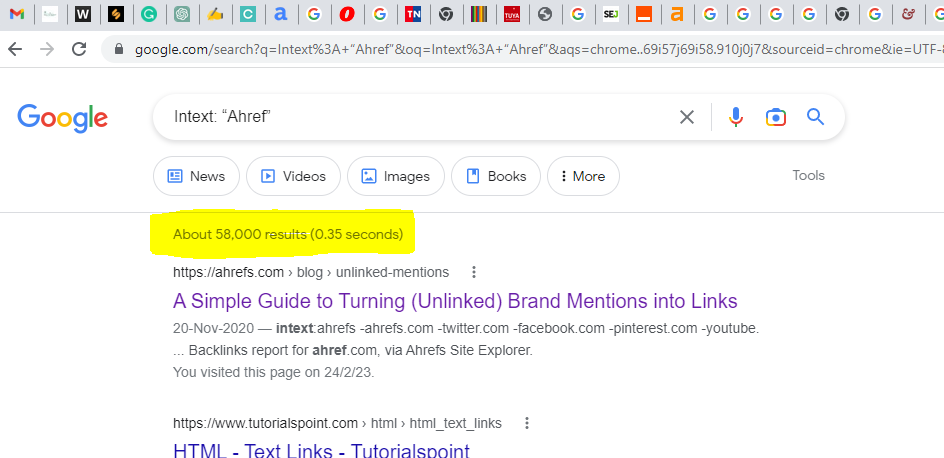Open the teal C favicon tab
Screen dimensions: 944x458
tap(247, 14)
